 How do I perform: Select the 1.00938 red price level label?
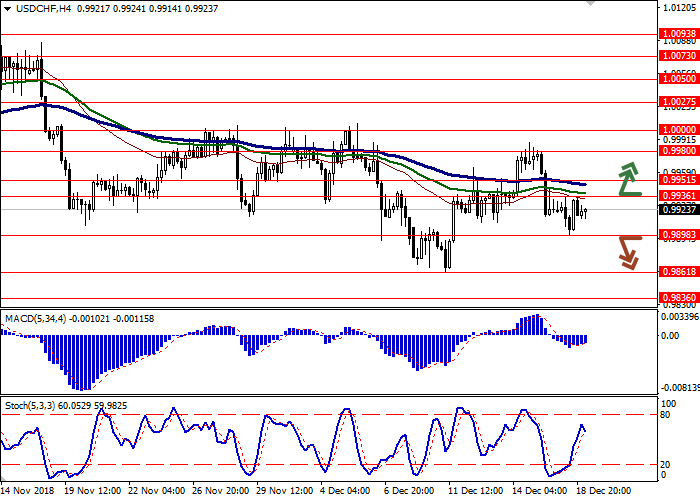678,33
